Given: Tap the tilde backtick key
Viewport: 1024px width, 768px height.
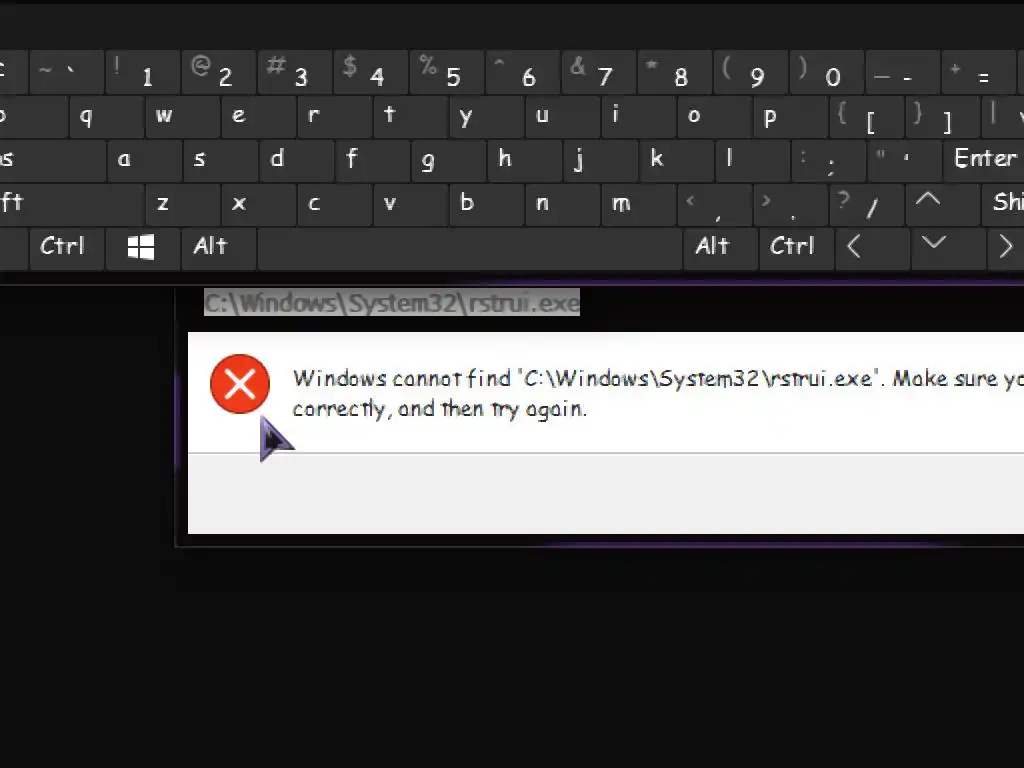Looking at the screenshot, I should [67, 73].
